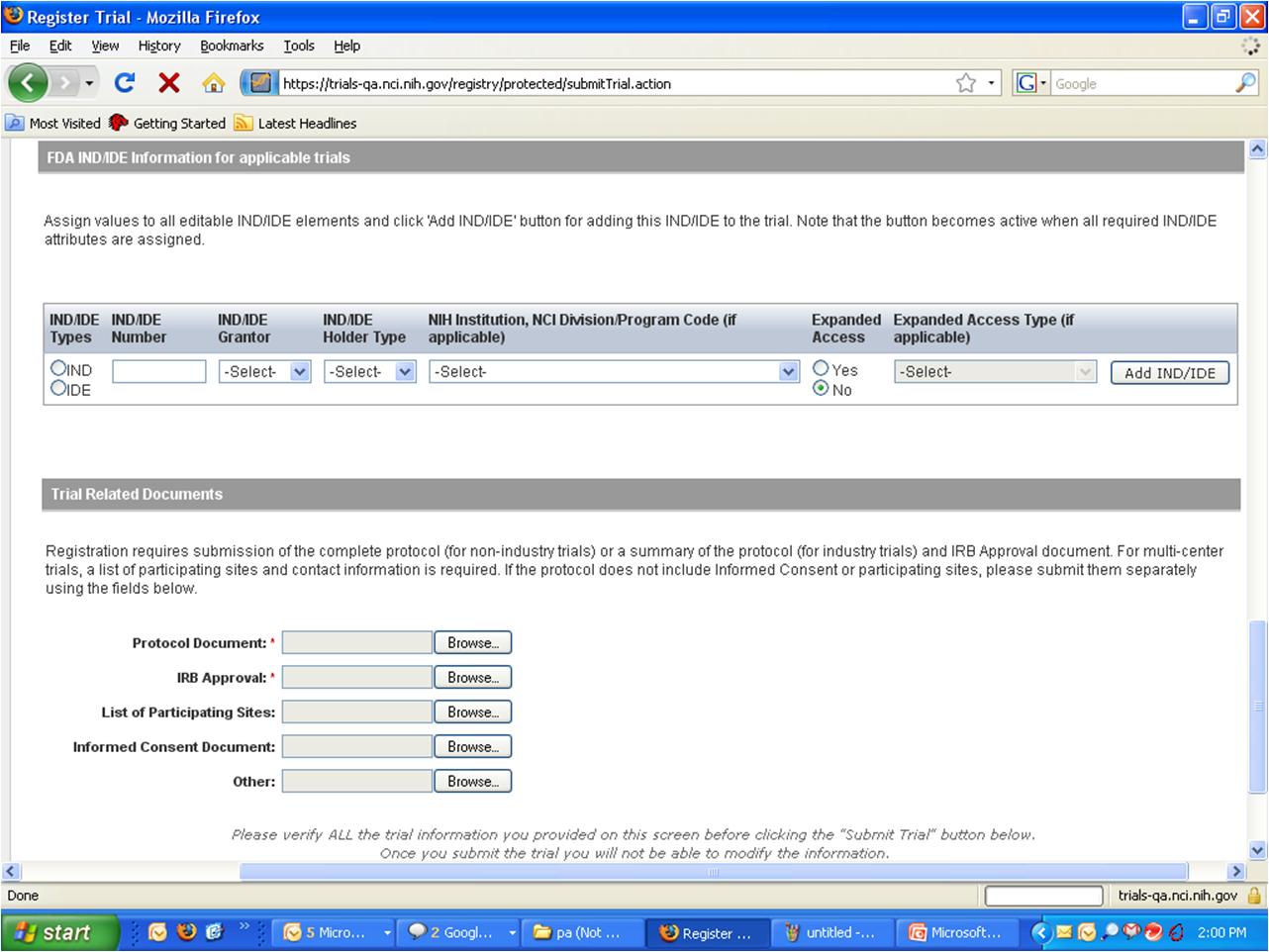Switch to the Microsoft PowerPoint taskbar window

958,932
